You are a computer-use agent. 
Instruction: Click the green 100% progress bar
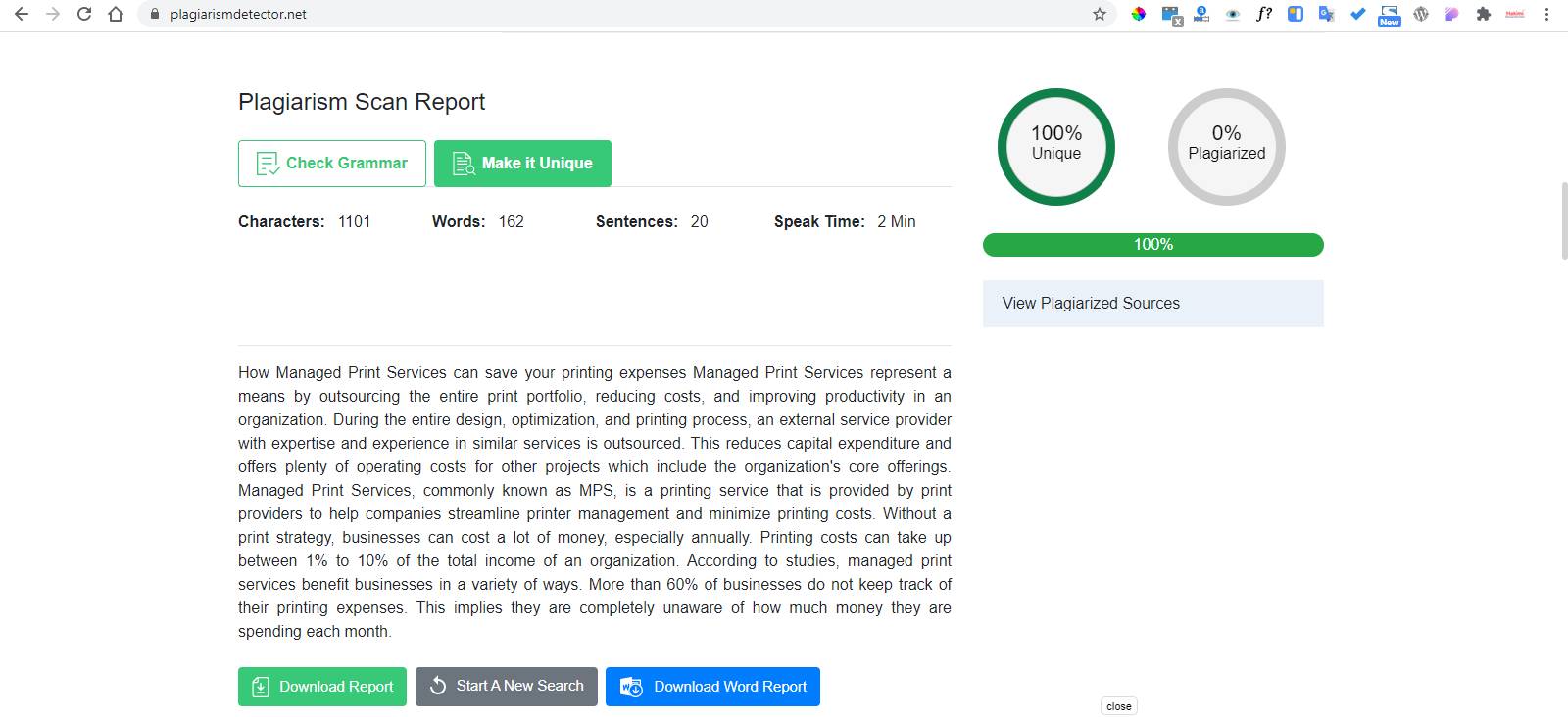coord(1153,245)
